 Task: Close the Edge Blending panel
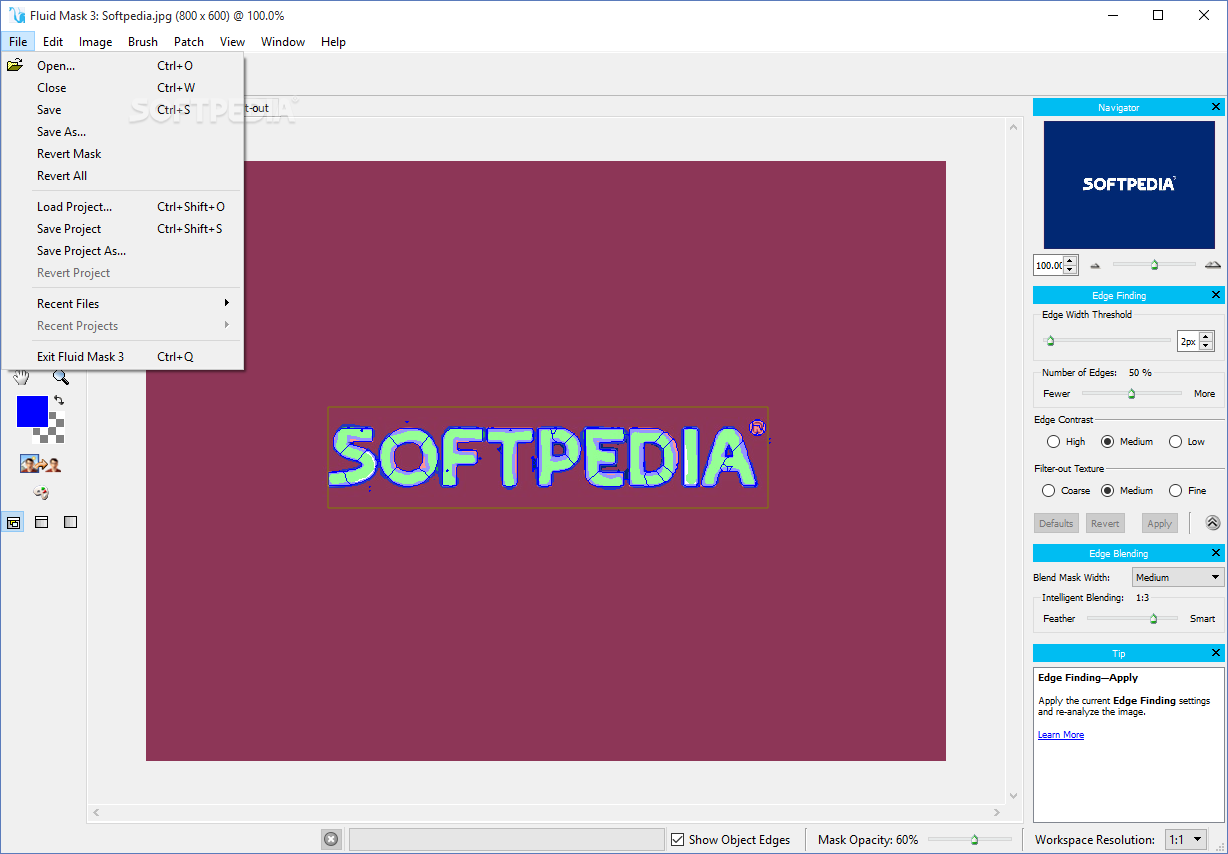tap(1216, 553)
